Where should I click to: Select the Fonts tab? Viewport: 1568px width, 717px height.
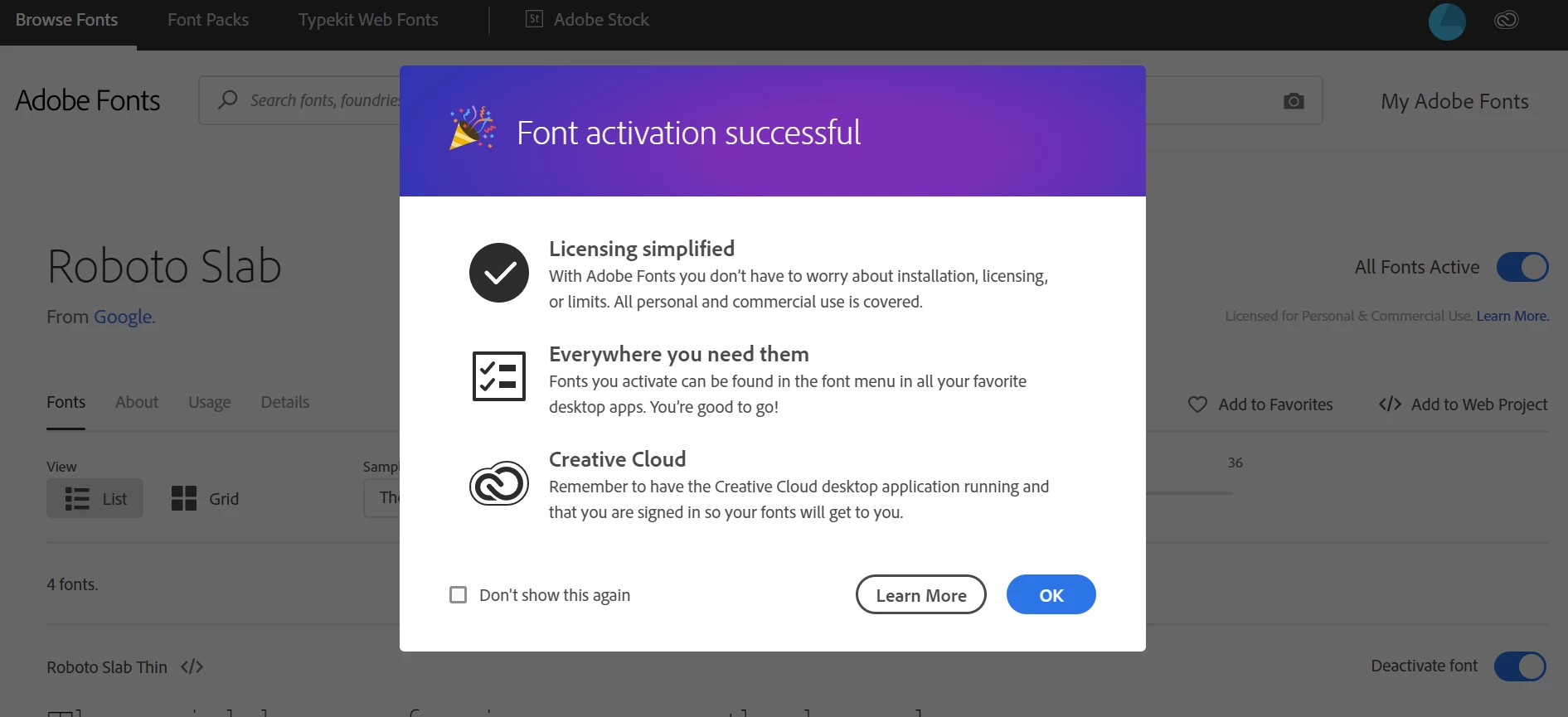tap(66, 402)
